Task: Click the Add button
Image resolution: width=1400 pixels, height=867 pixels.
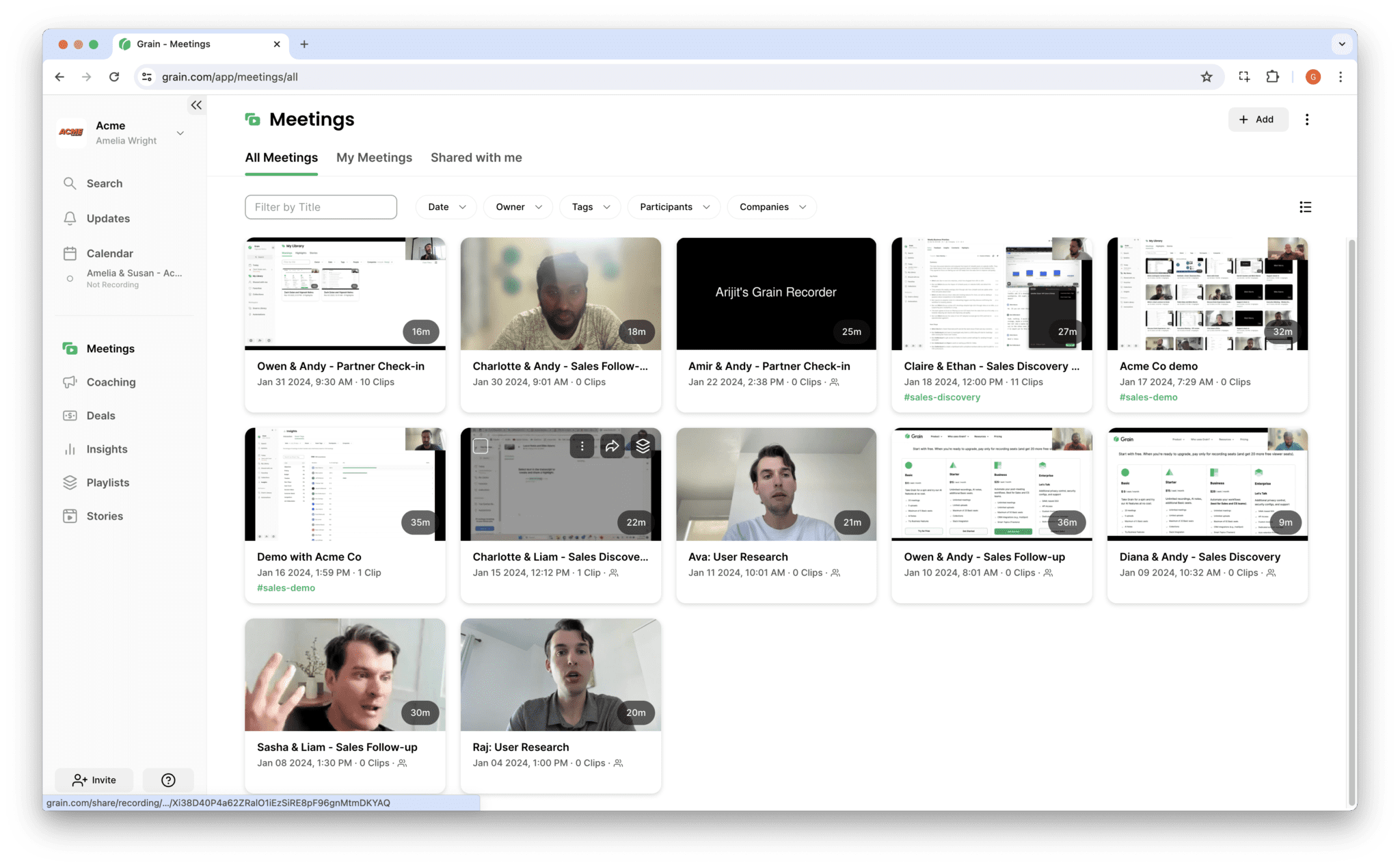Action: (1257, 119)
